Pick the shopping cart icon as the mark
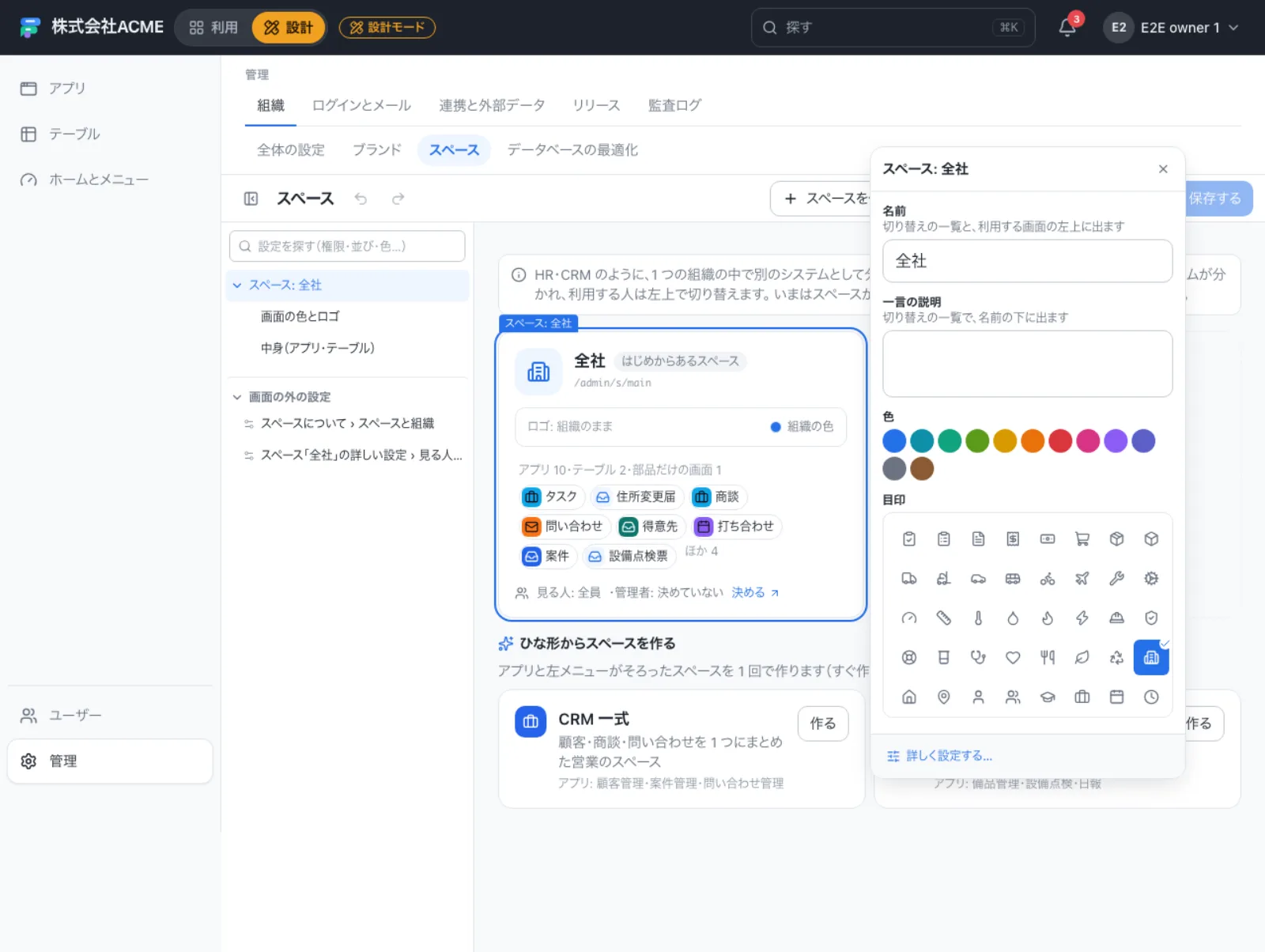 coord(1082,539)
